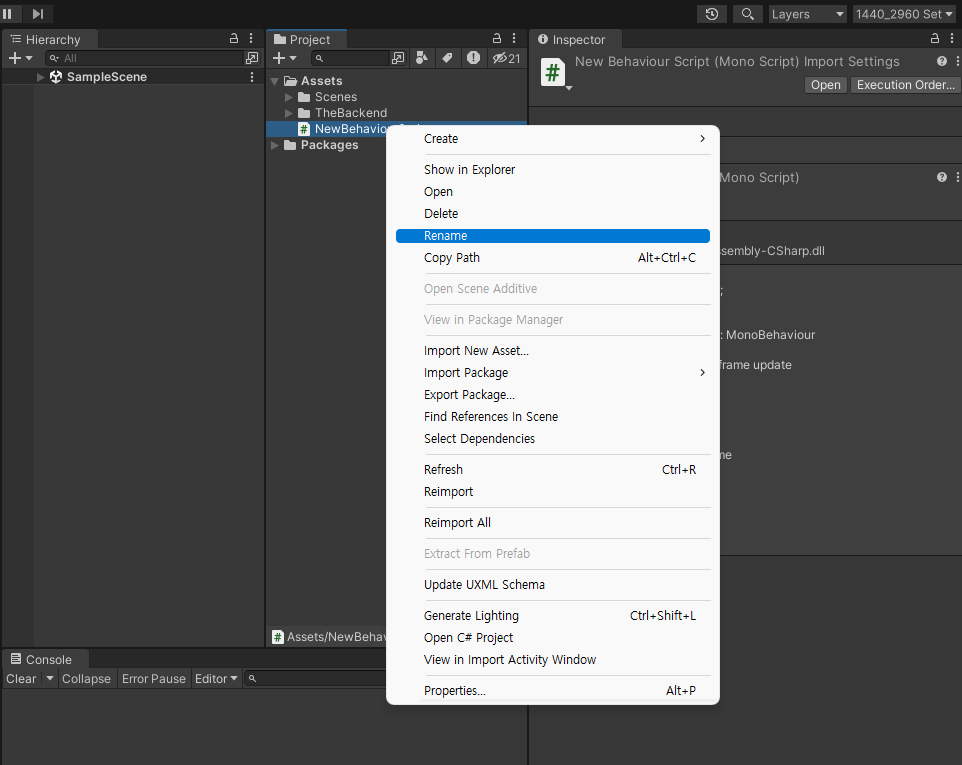Expand the SampleScene arrow
This screenshot has height=765, width=962.
[x=40, y=77]
